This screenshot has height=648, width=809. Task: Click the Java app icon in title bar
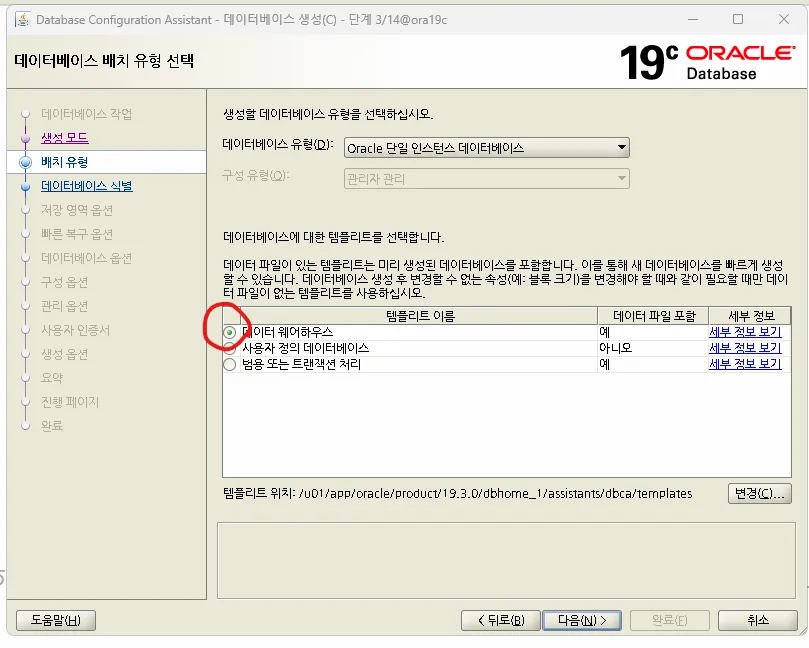[22, 20]
